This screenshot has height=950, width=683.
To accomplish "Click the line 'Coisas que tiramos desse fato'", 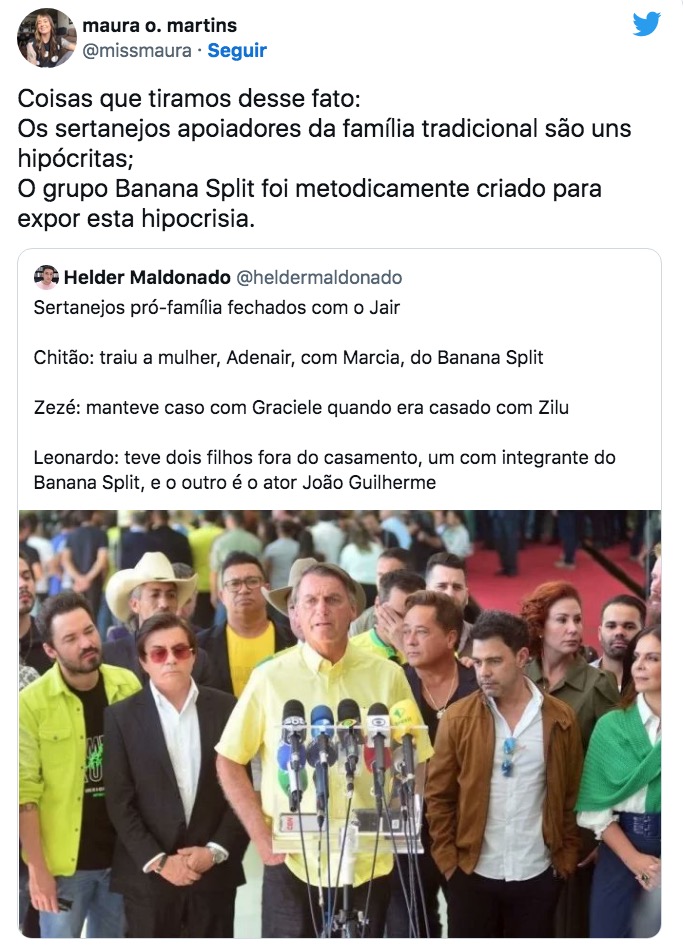I will pyautogui.click(x=176, y=101).
